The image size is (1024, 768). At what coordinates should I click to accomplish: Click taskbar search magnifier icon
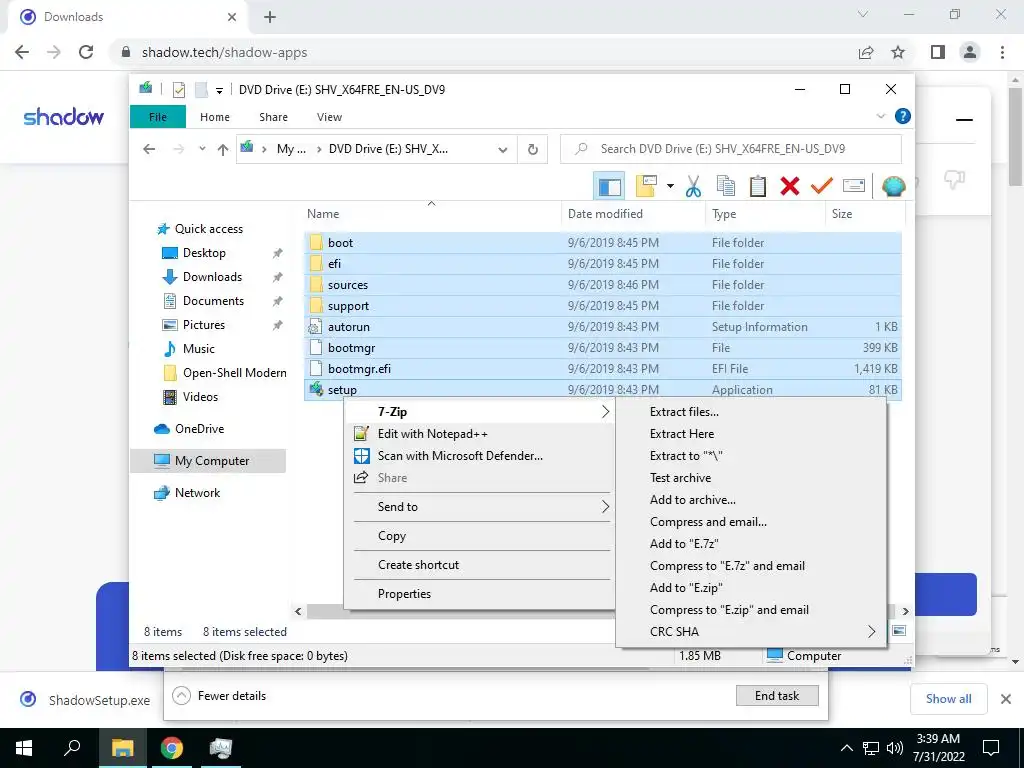click(72, 748)
